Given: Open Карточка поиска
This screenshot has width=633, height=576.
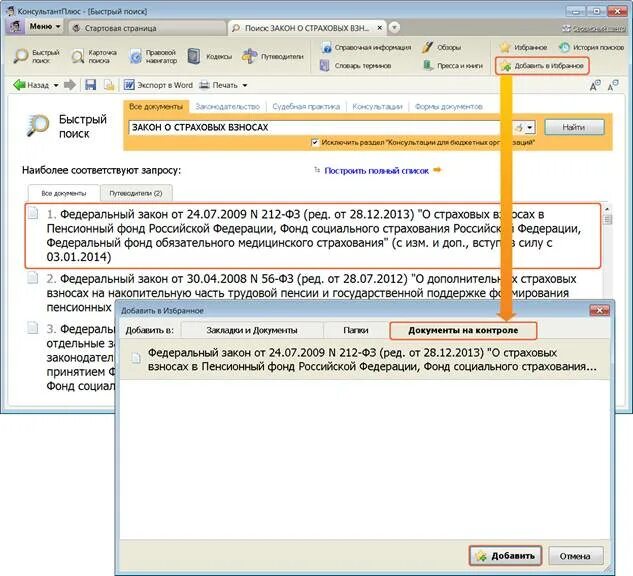Looking at the screenshot, I should [x=94, y=57].
